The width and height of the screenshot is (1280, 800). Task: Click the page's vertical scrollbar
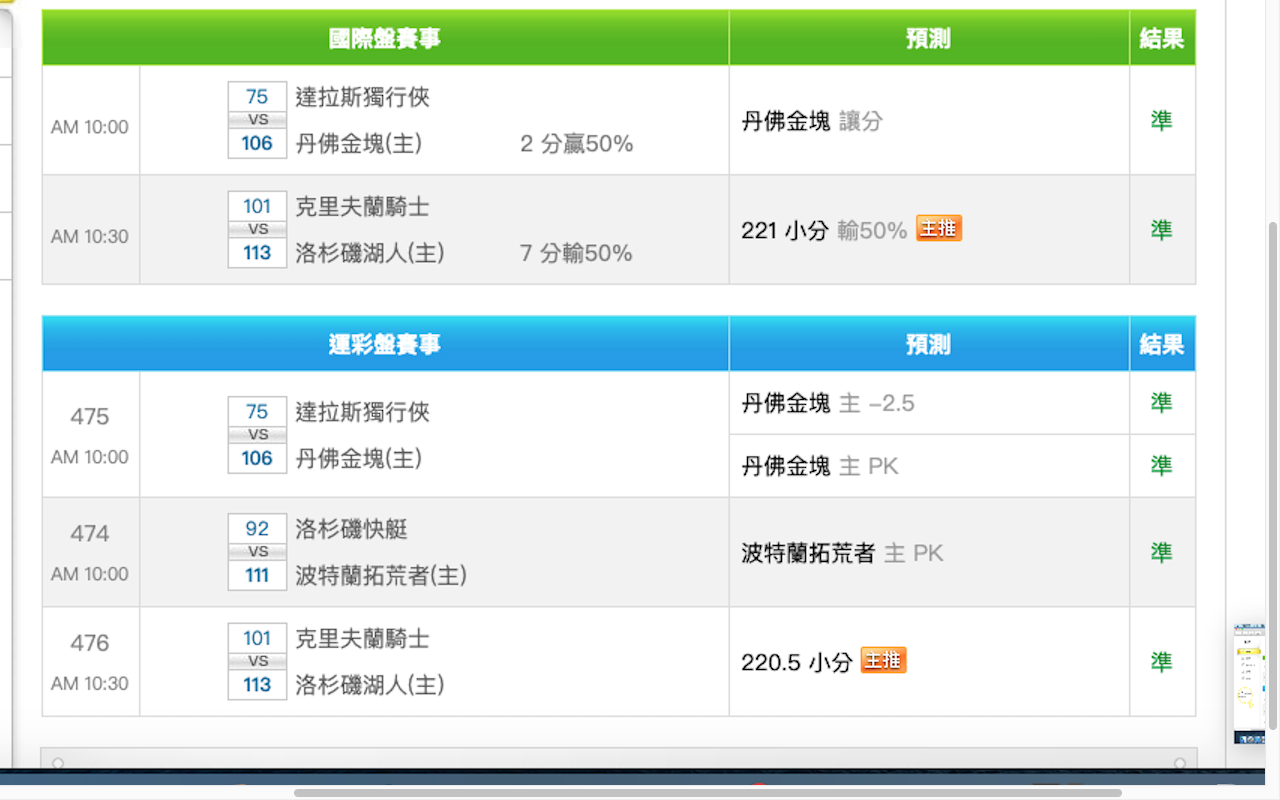click(x=1273, y=475)
